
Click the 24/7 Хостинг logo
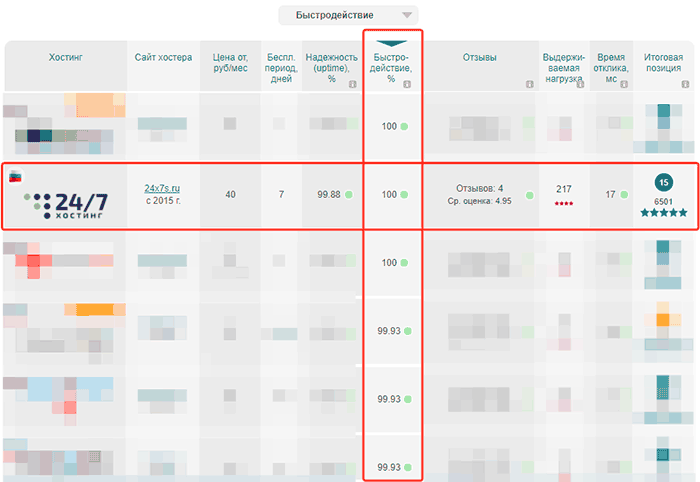click(x=66, y=205)
